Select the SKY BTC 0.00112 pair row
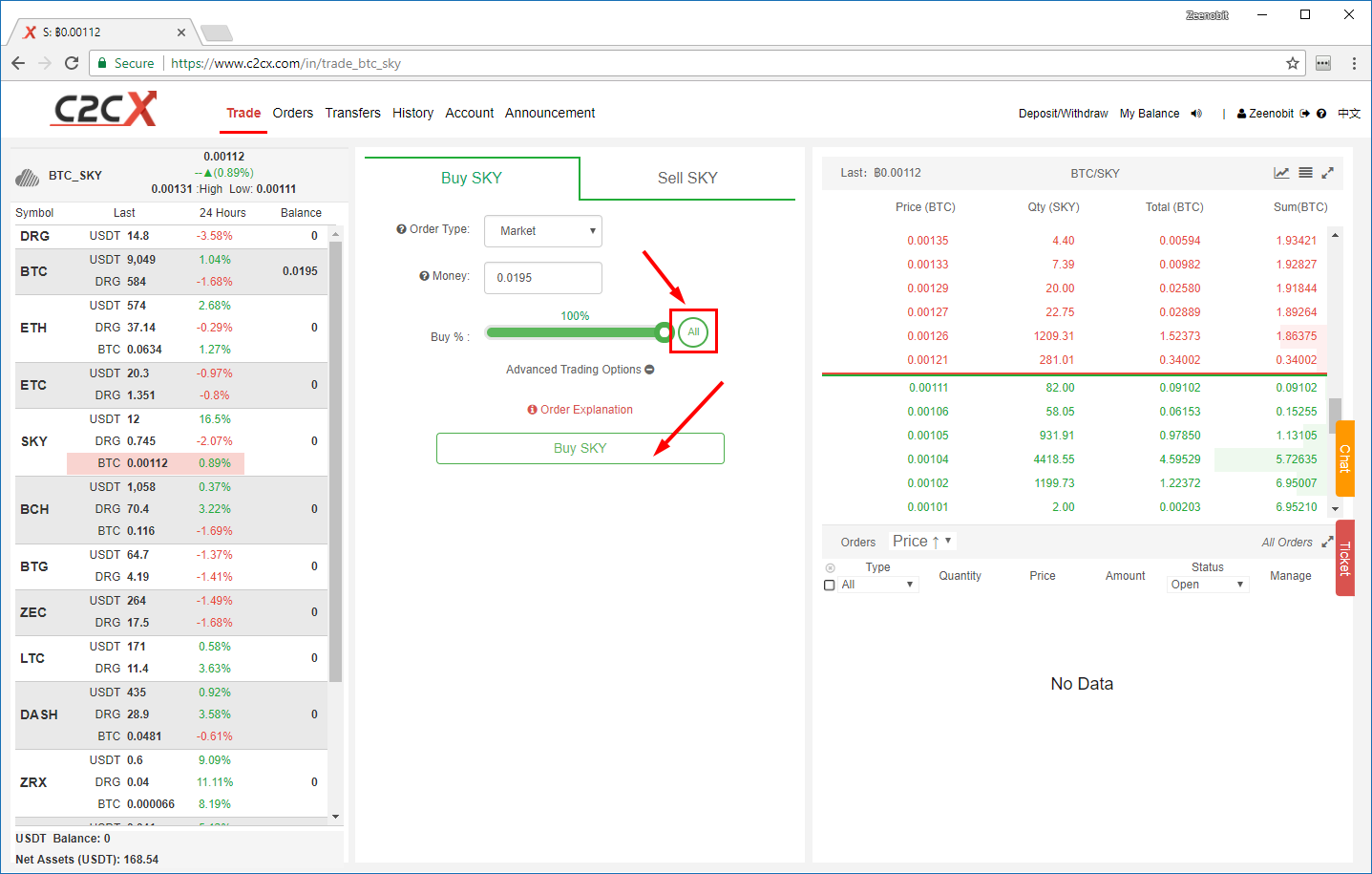1372x874 pixels. pos(156,463)
